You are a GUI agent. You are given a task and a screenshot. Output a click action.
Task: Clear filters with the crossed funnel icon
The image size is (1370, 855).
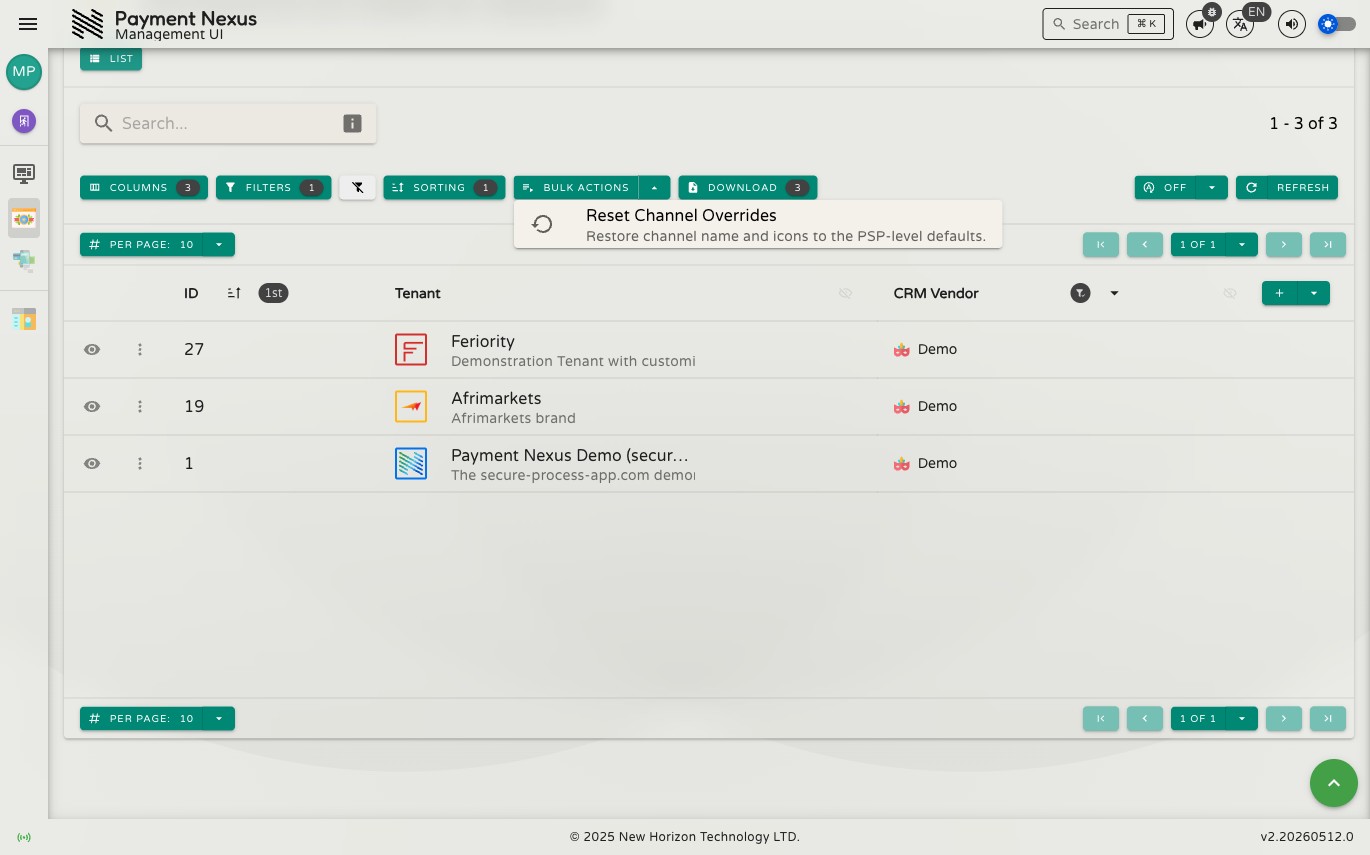(357, 187)
